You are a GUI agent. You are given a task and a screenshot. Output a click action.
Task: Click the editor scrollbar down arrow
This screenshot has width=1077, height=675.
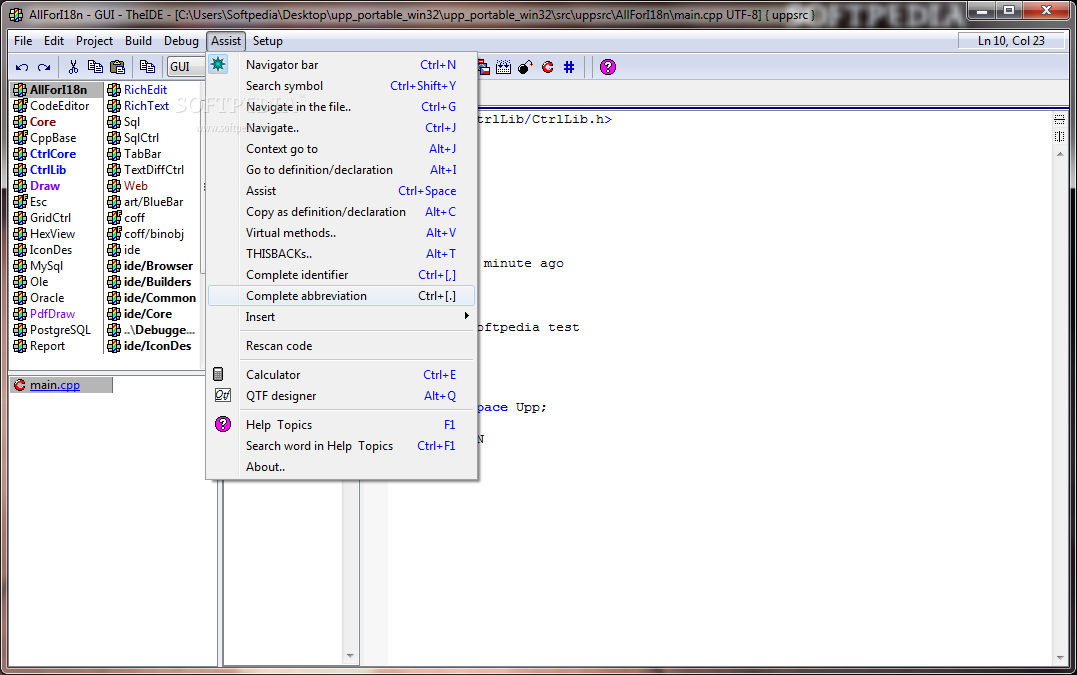point(1060,657)
